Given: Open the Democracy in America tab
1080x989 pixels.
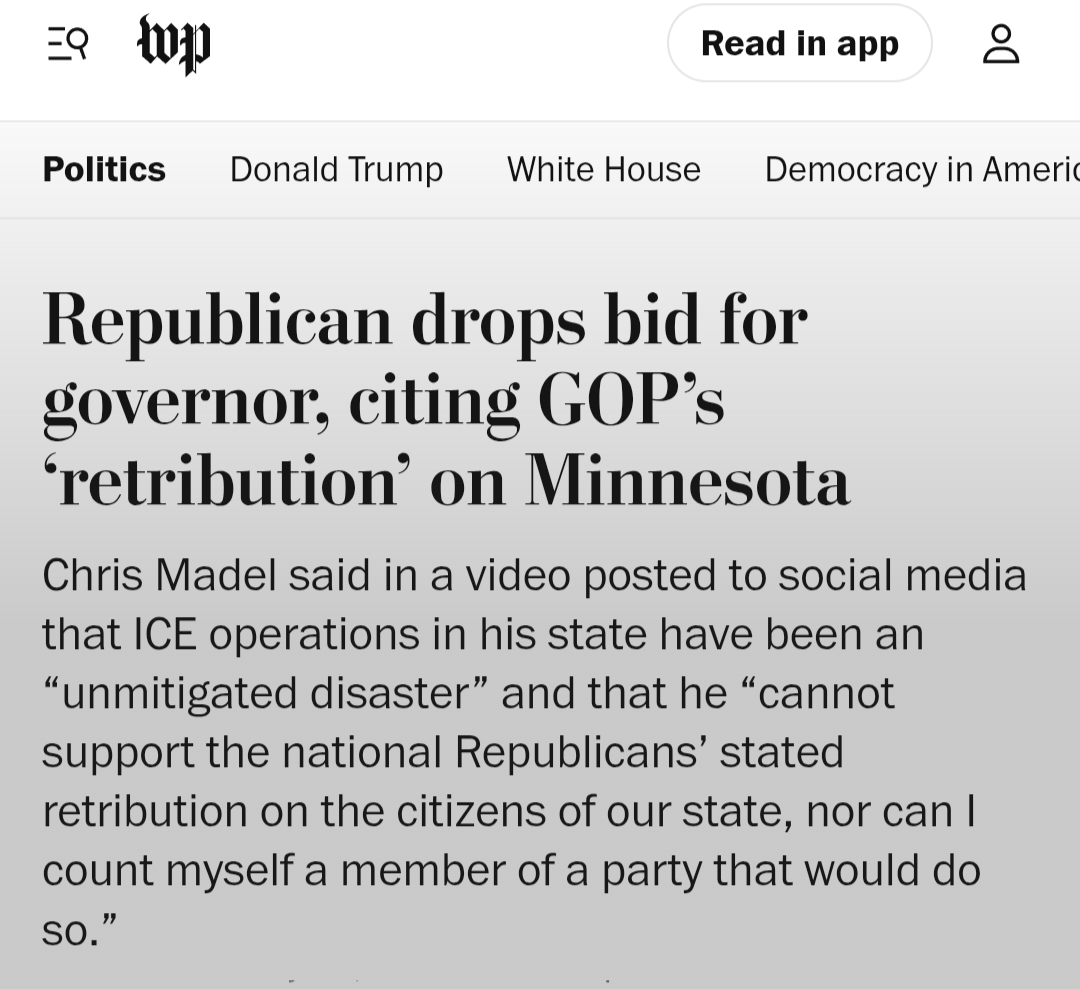Looking at the screenshot, I should pyautogui.click(x=920, y=169).
